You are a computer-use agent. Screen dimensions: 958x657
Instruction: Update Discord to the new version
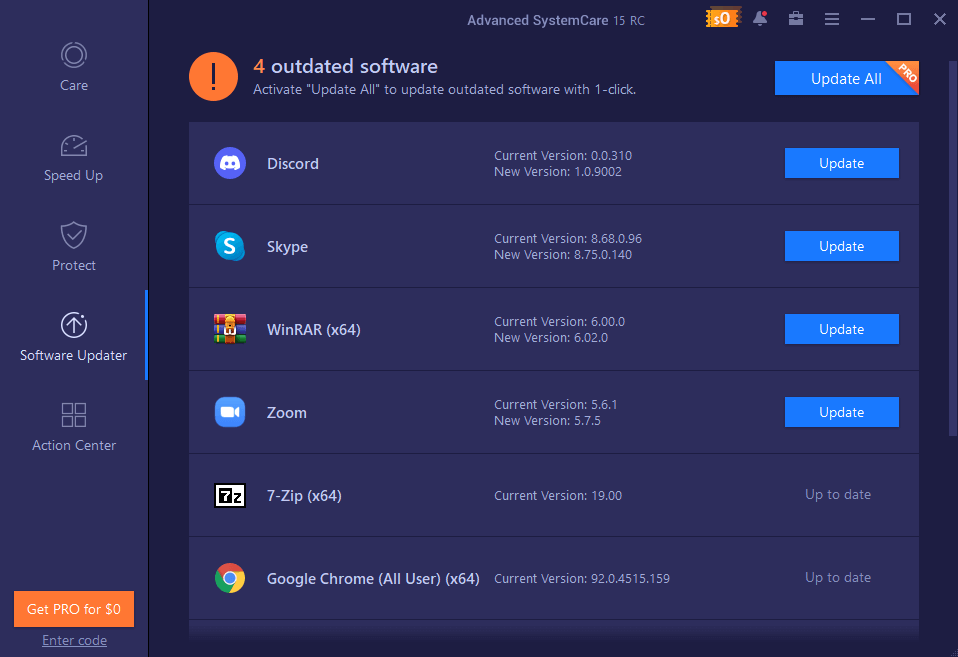tap(841, 163)
